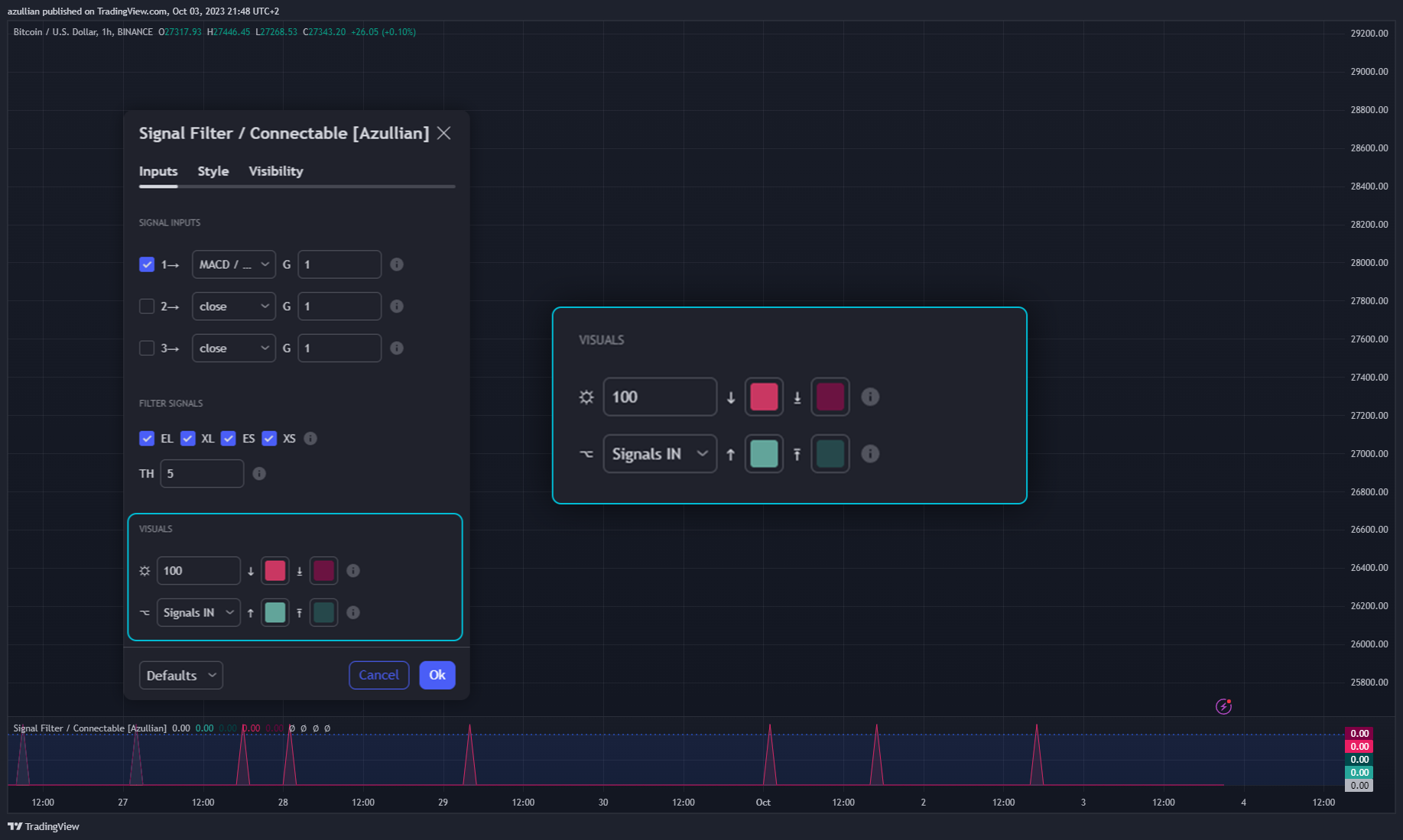This screenshot has width=1403, height=840.
Task: Confirm settings with the Ok button
Action: (437, 676)
